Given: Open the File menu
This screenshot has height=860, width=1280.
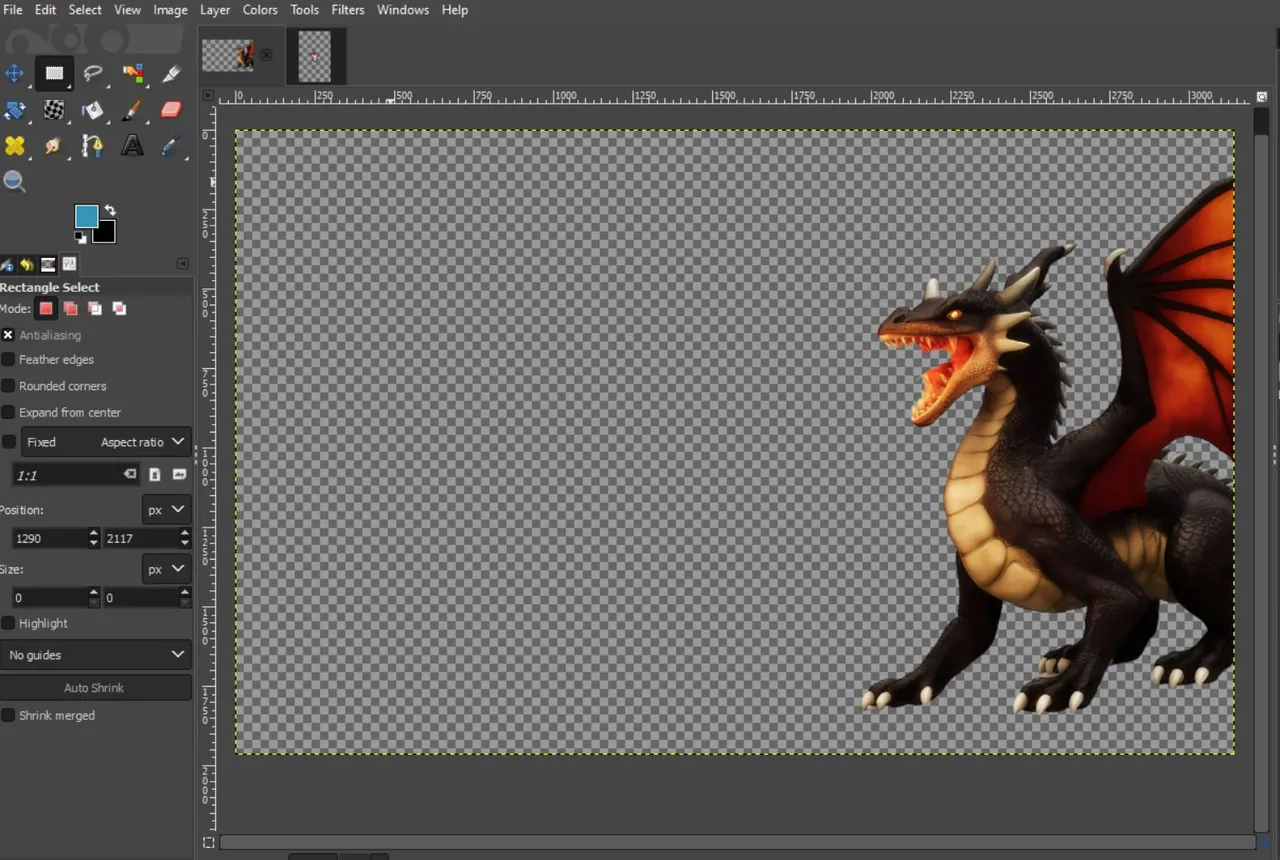Looking at the screenshot, I should pos(13,10).
